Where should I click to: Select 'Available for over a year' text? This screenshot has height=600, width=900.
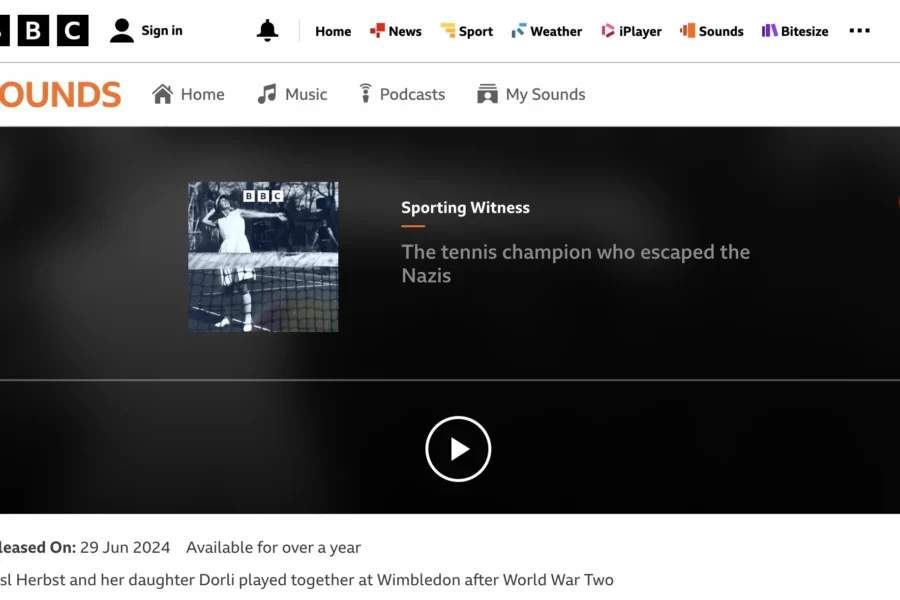[x=273, y=547]
